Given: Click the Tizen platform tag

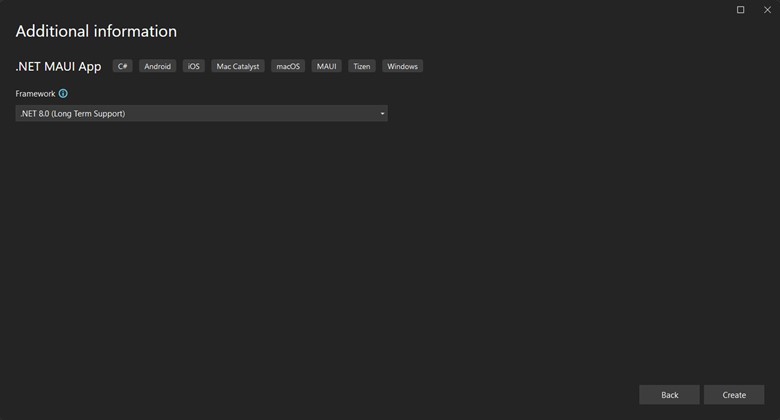Looking at the screenshot, I should point(362,66).
